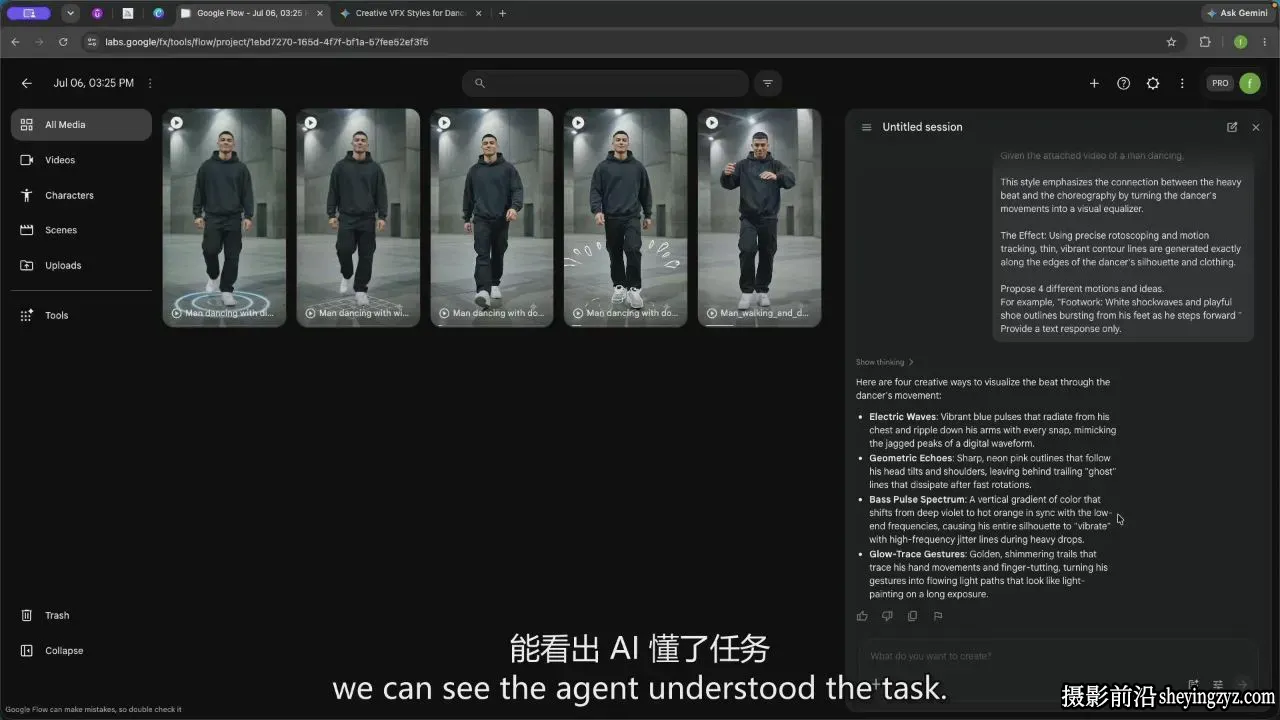Open the session list hamburger menu
This screenshot has height=720, width=1280.
(866, 127)
